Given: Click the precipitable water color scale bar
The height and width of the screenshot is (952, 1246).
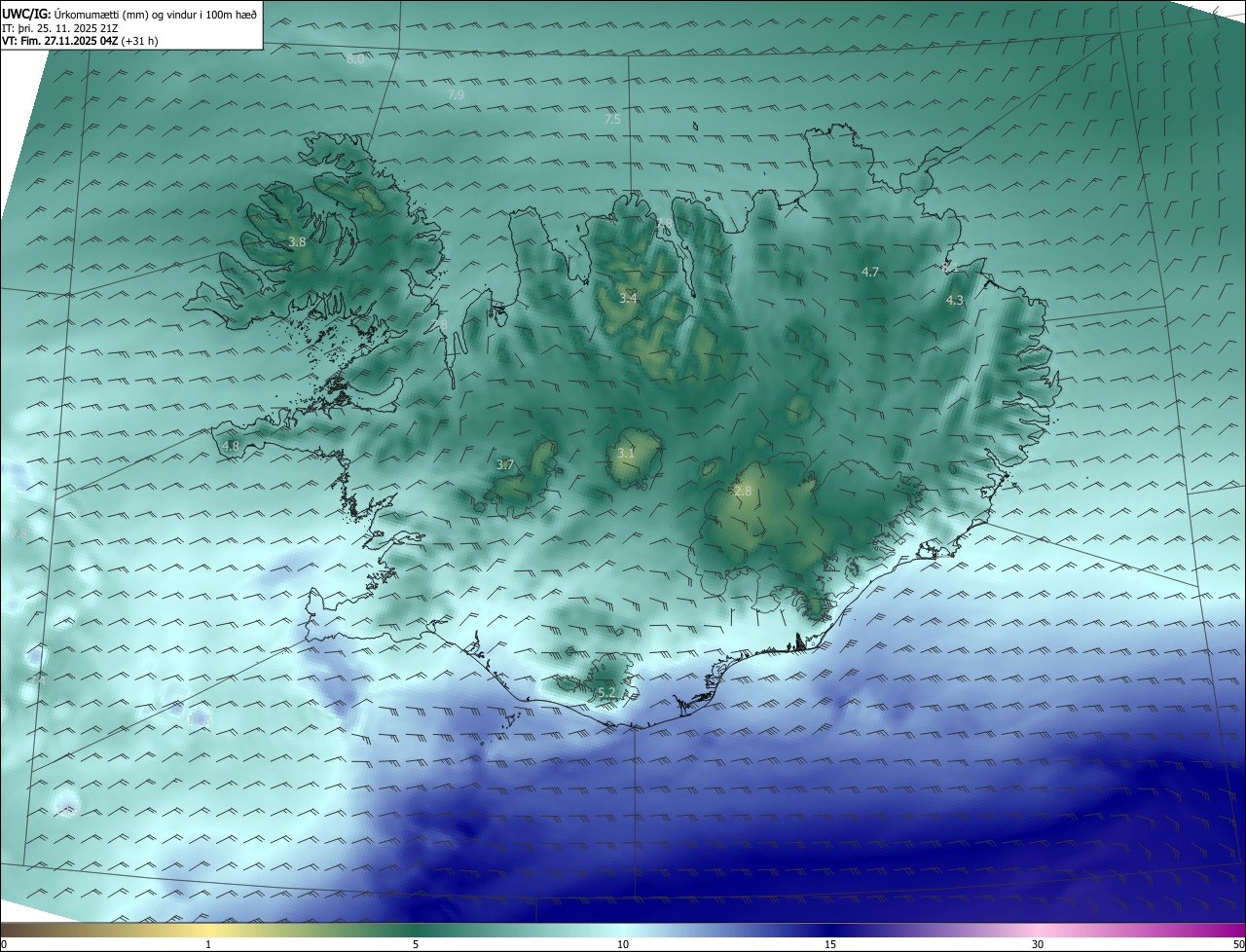Looking at the screenshot, I should pyautogui.click(x=623, y=930).
